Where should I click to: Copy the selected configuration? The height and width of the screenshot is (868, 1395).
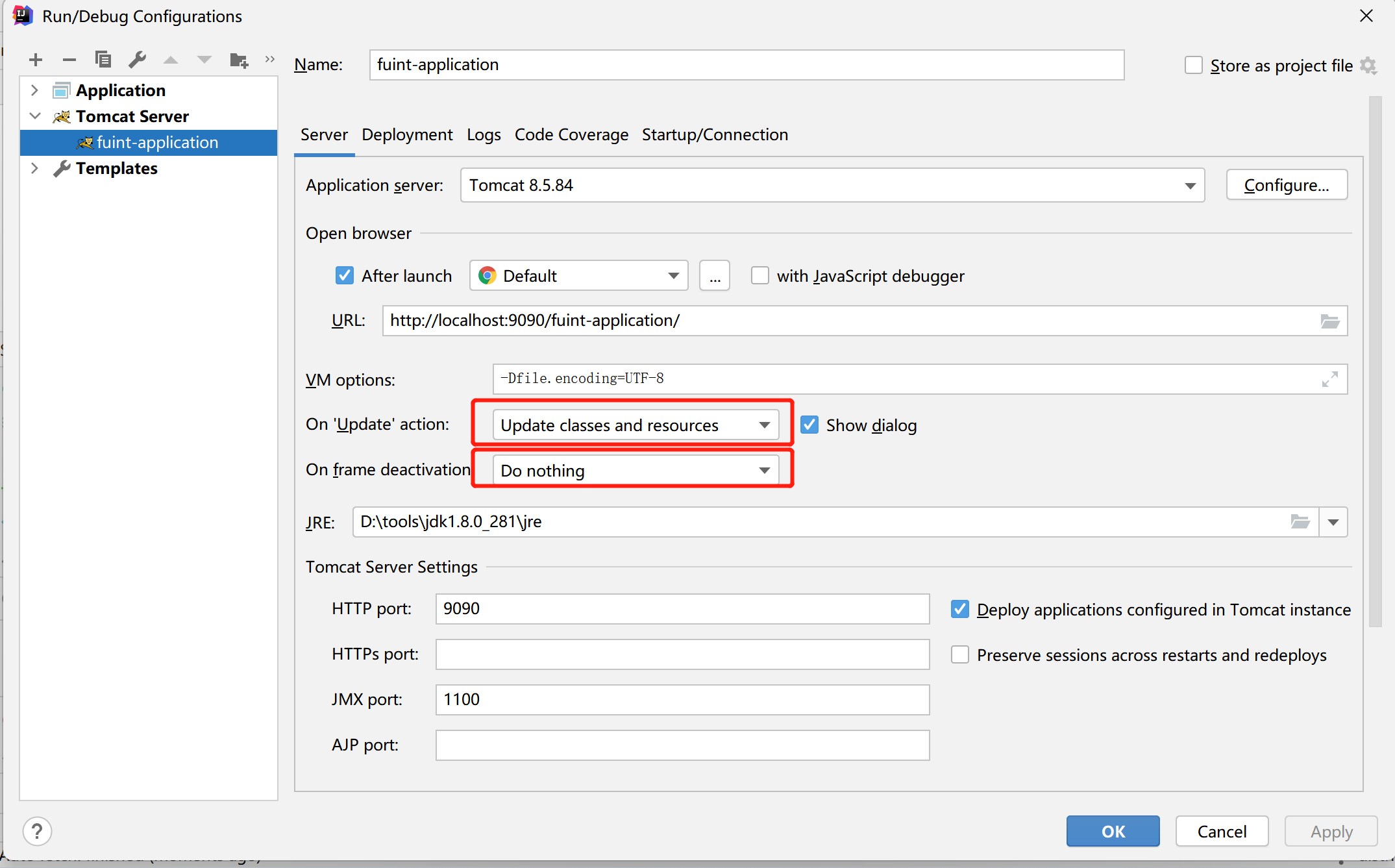click(103, 60)
